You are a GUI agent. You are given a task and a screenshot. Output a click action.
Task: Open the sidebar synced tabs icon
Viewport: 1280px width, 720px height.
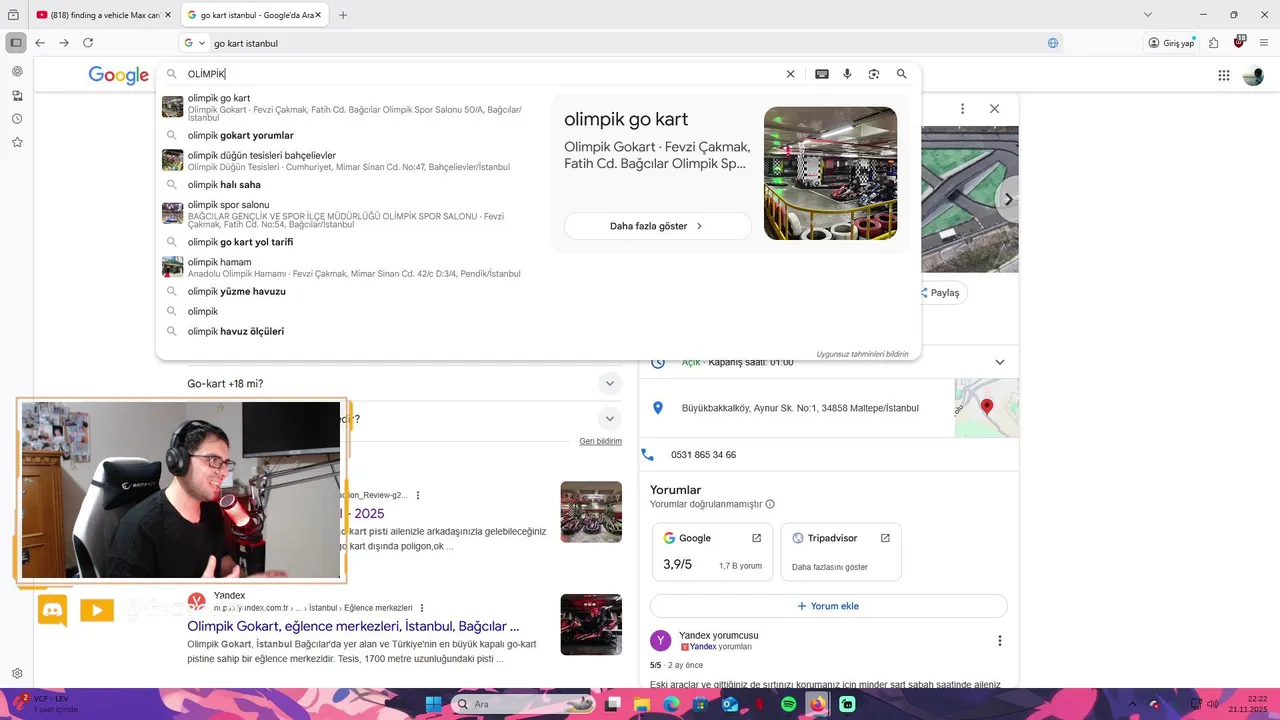[x=17, y=96]
